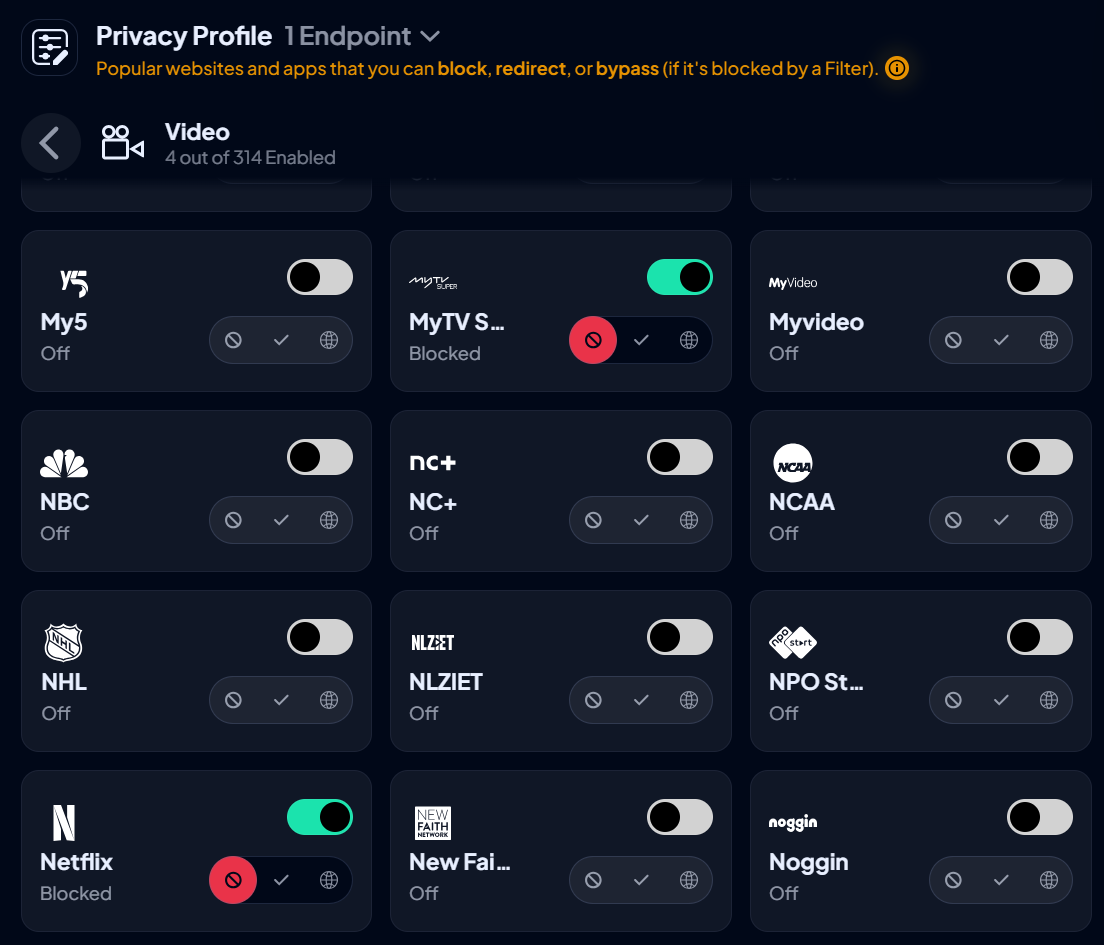Viewport: 1104px width, 945px height.
Task: Redirect New Faith Network via globe icon
Action: click(689, 880)
